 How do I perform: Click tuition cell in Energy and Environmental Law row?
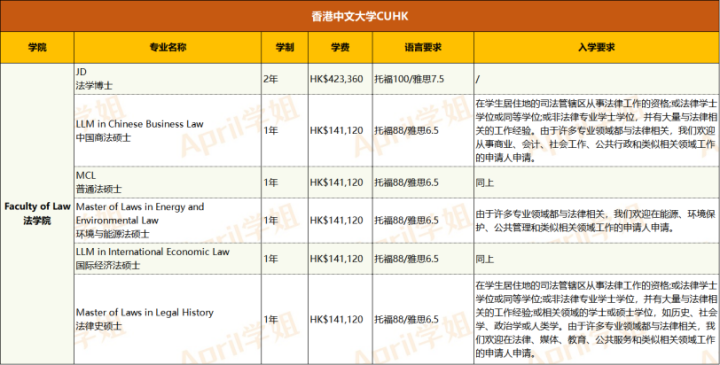(340, 220)
